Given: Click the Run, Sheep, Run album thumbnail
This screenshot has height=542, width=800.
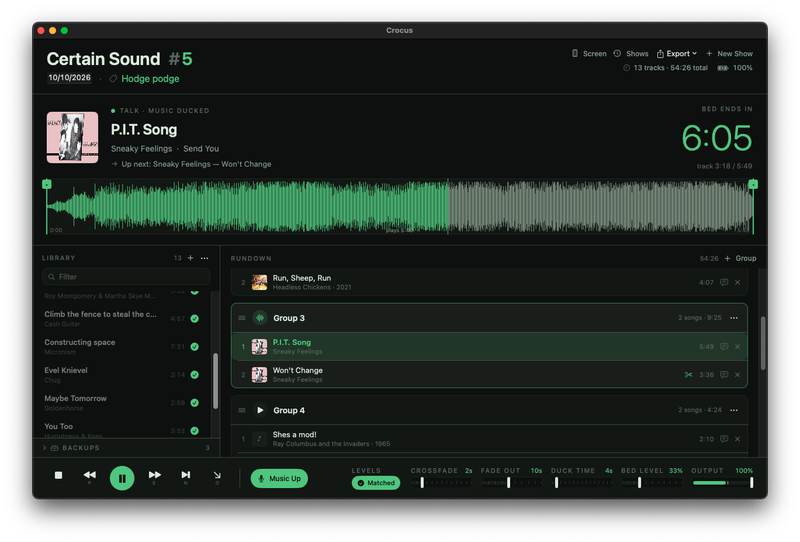Looking at the screenshot, I should point(259,282).
